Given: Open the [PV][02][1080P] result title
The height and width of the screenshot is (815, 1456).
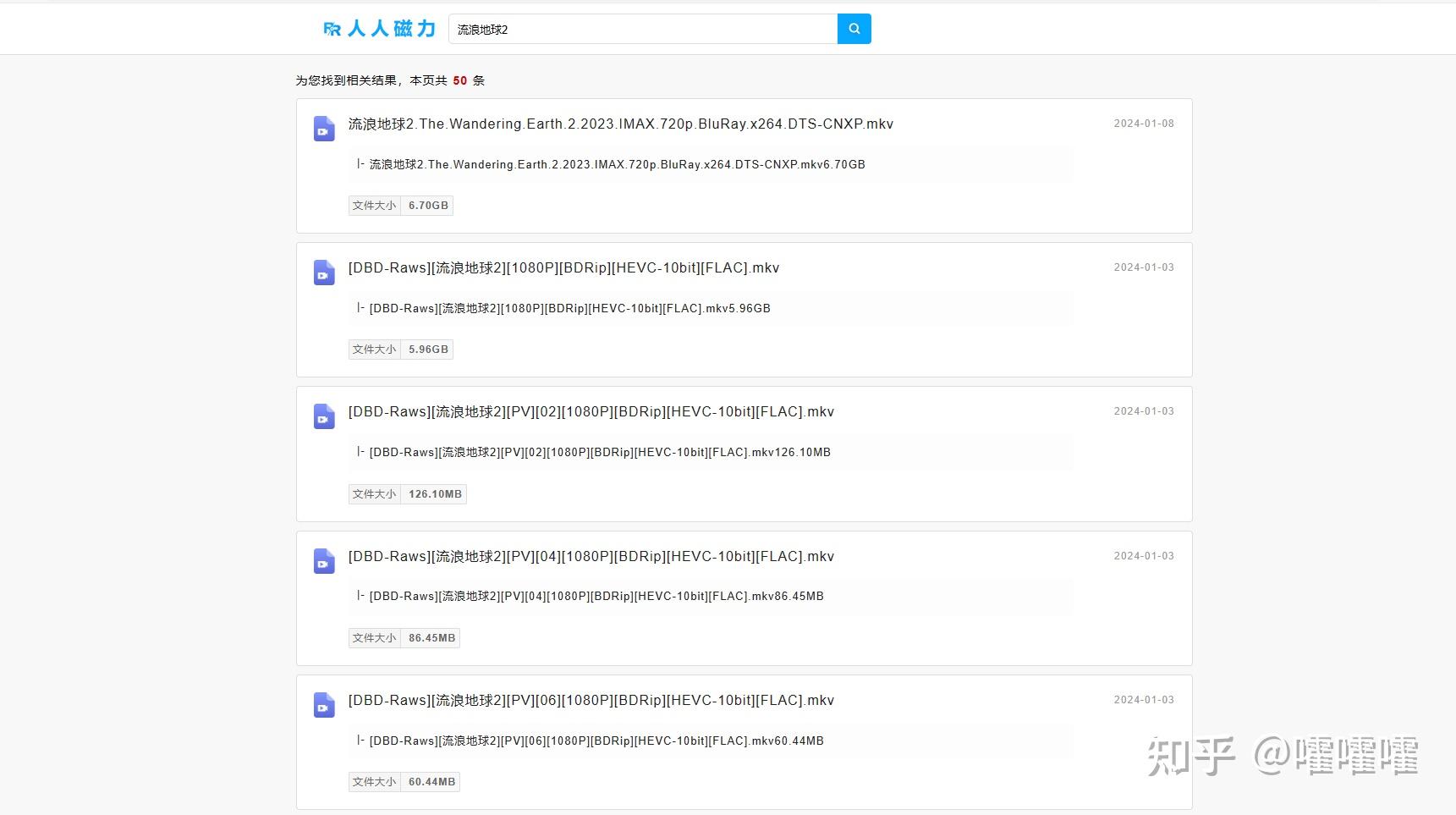Looking at the screenshot, I should pos(591,411).
